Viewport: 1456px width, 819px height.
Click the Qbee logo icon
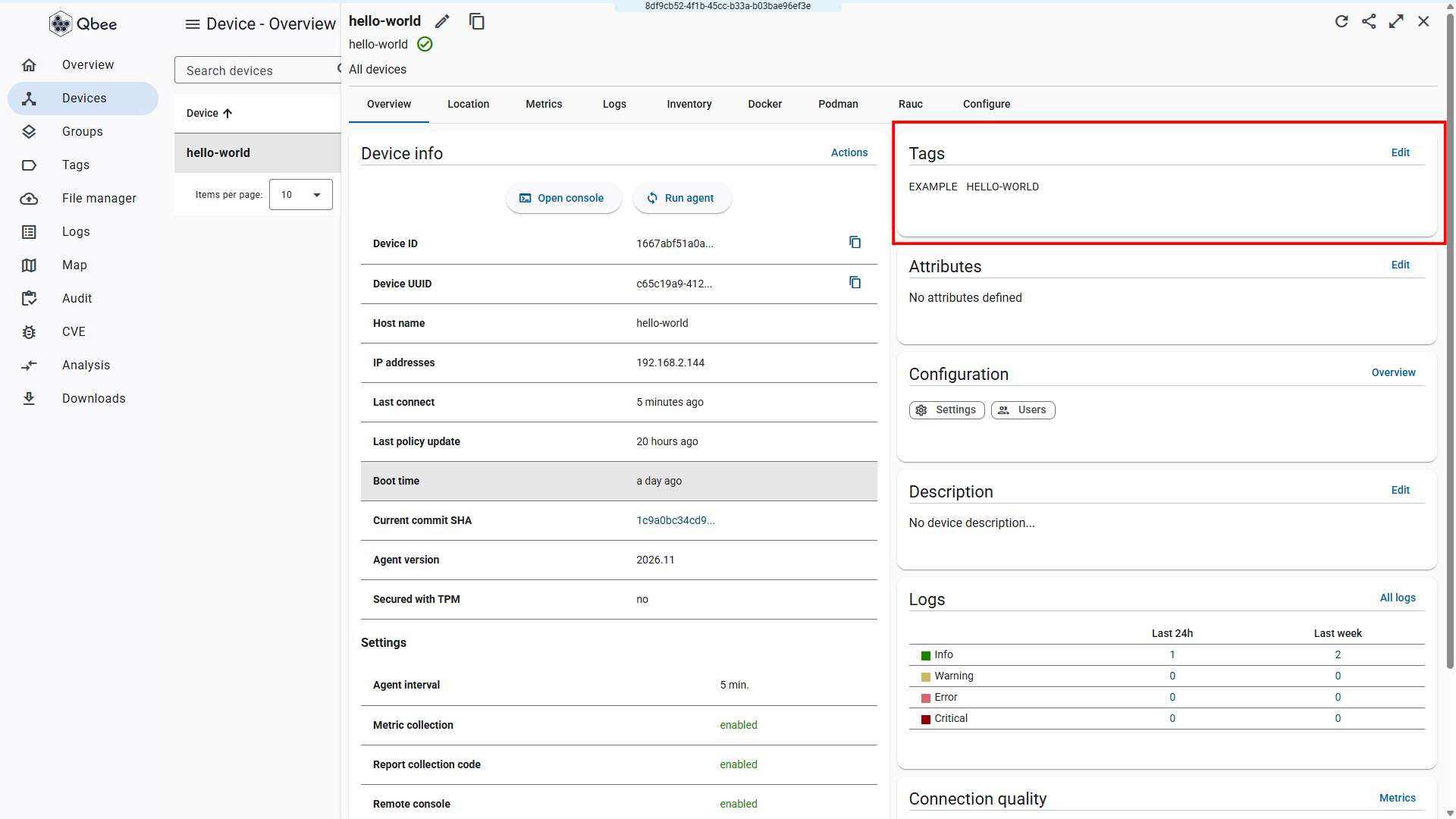click(61, 24)
